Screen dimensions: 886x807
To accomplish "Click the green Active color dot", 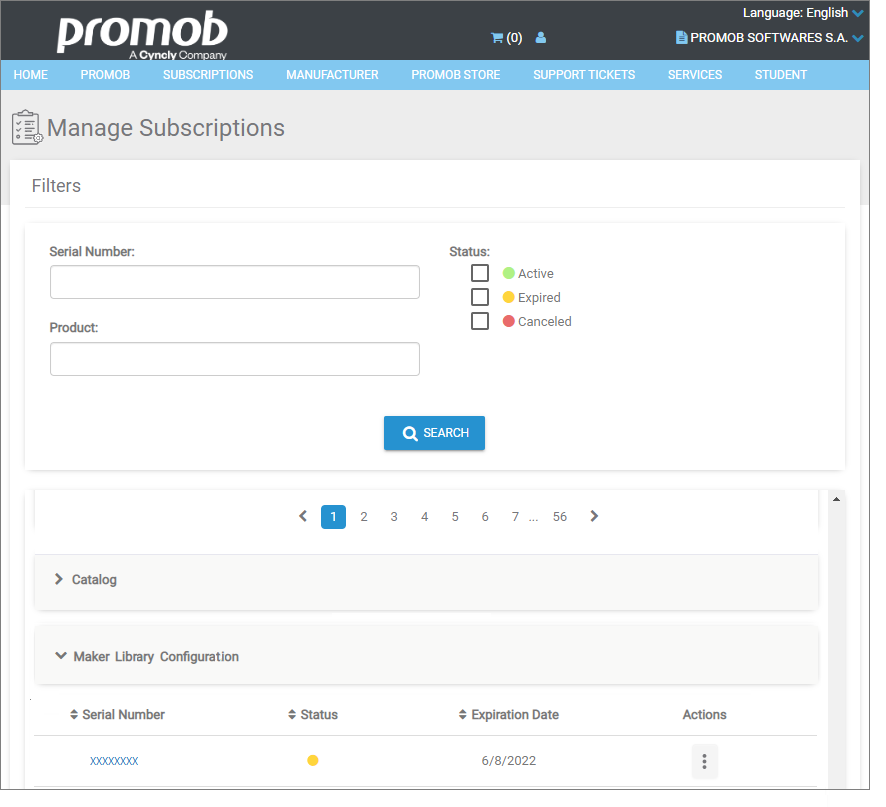I will 509,273.
